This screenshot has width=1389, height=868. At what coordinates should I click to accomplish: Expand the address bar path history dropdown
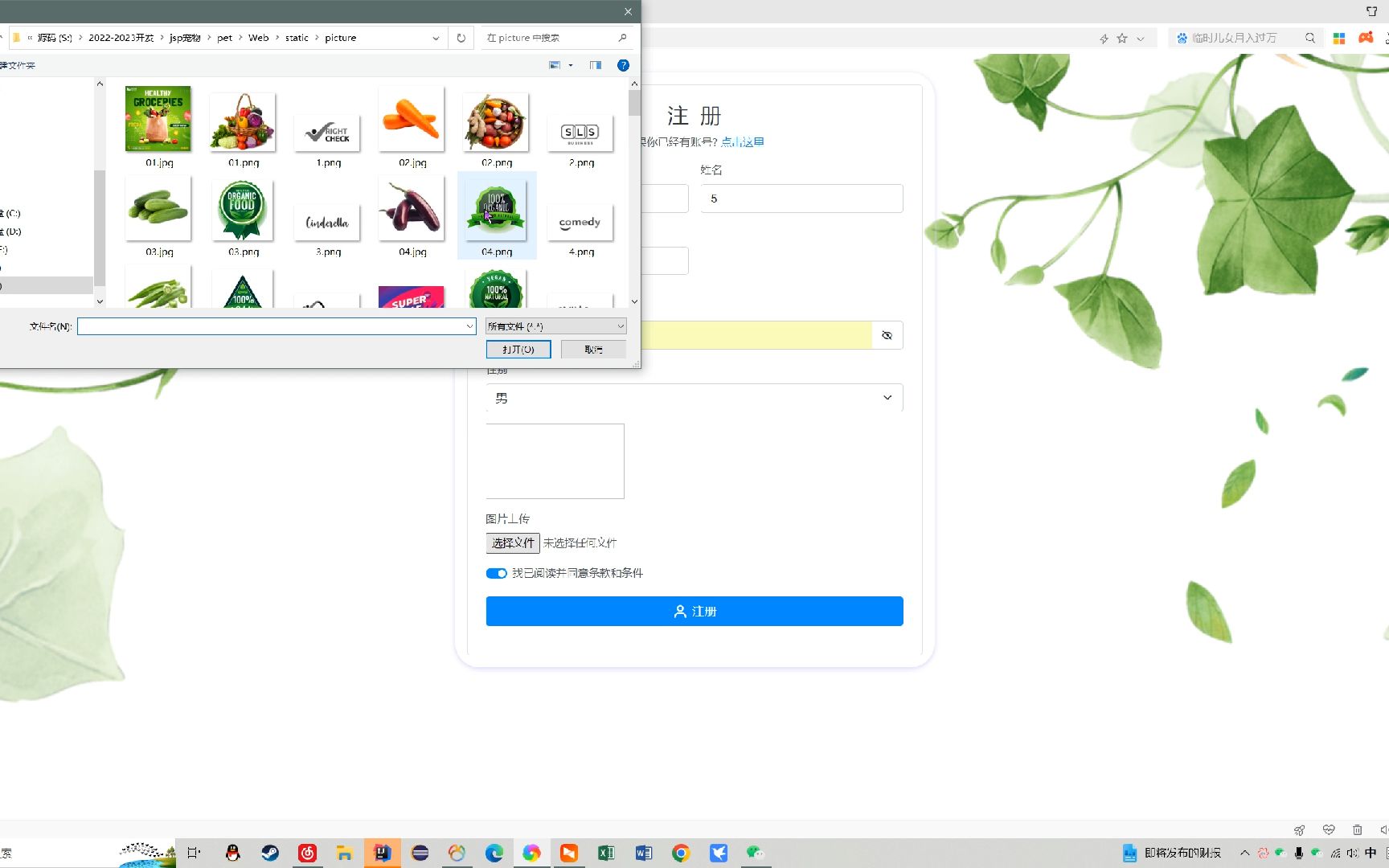point(436,38)
